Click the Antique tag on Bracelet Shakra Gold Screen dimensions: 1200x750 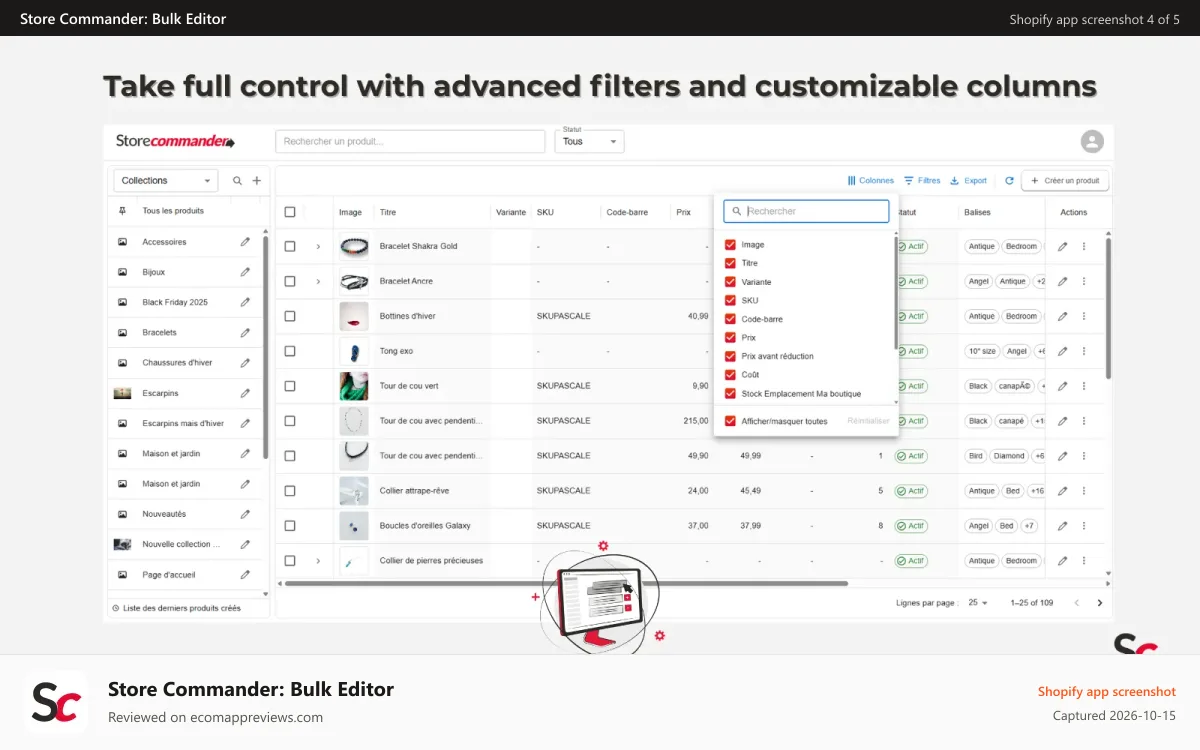982,246
